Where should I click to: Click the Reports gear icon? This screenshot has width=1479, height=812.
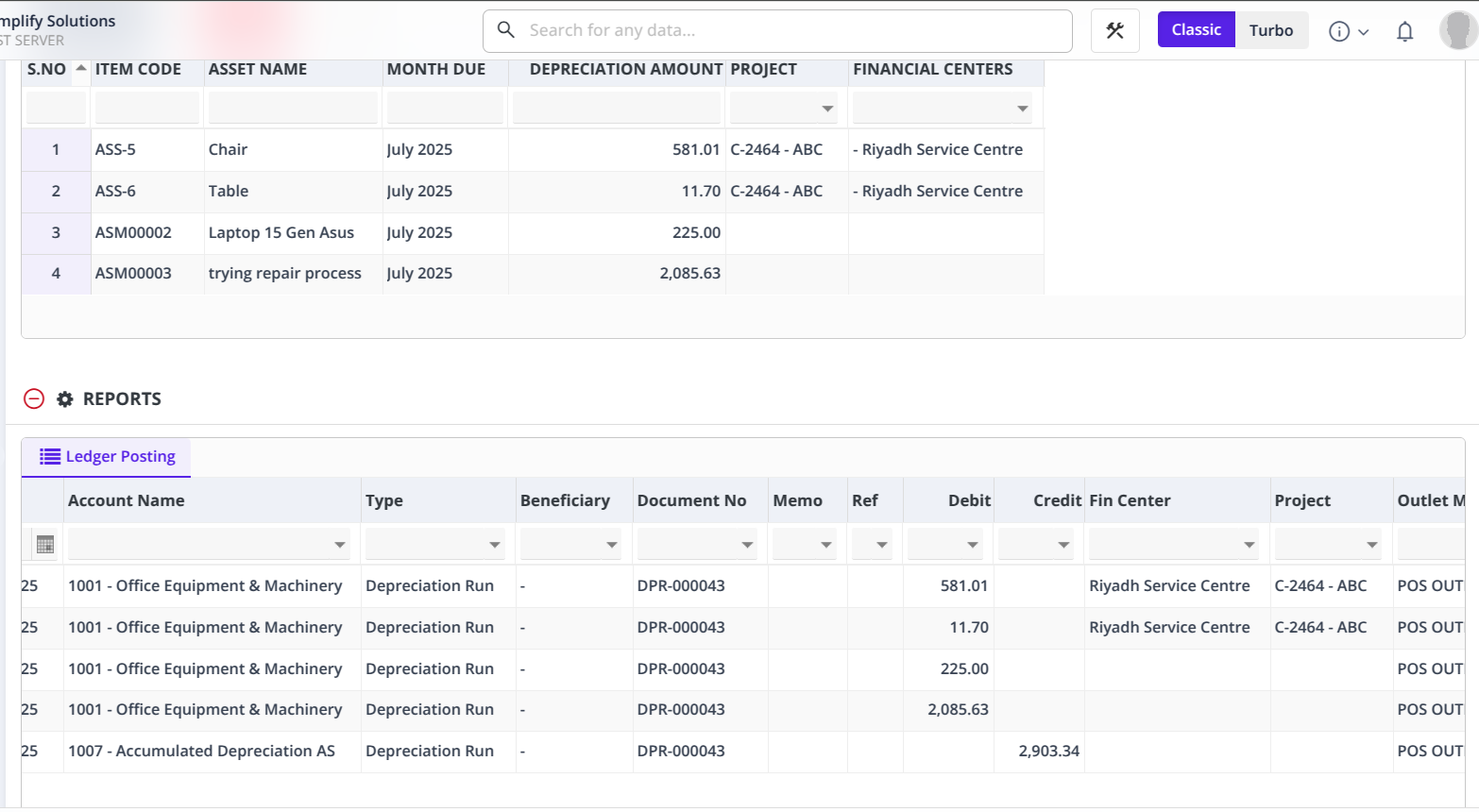tap(65, 399)
